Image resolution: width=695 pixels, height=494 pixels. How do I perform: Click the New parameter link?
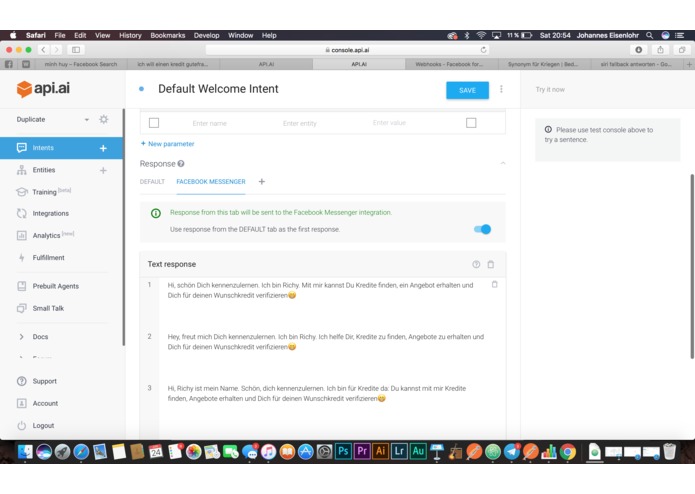tap(167, 144)
